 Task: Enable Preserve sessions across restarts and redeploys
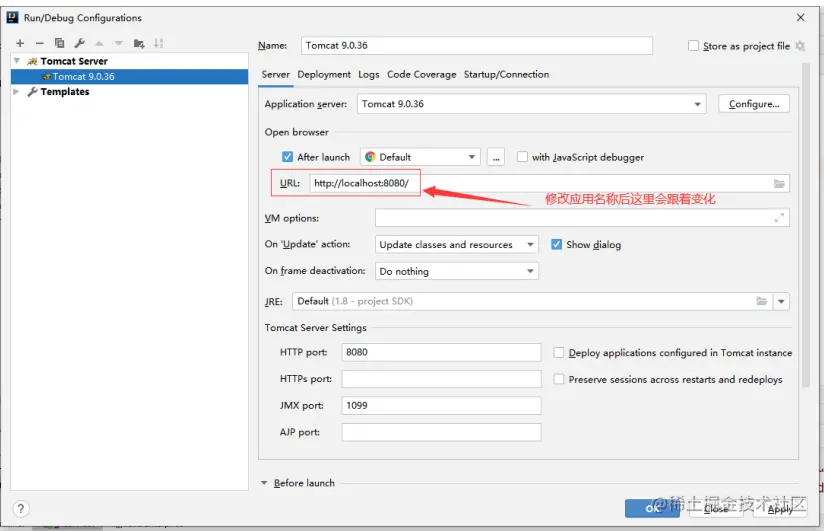559,379
